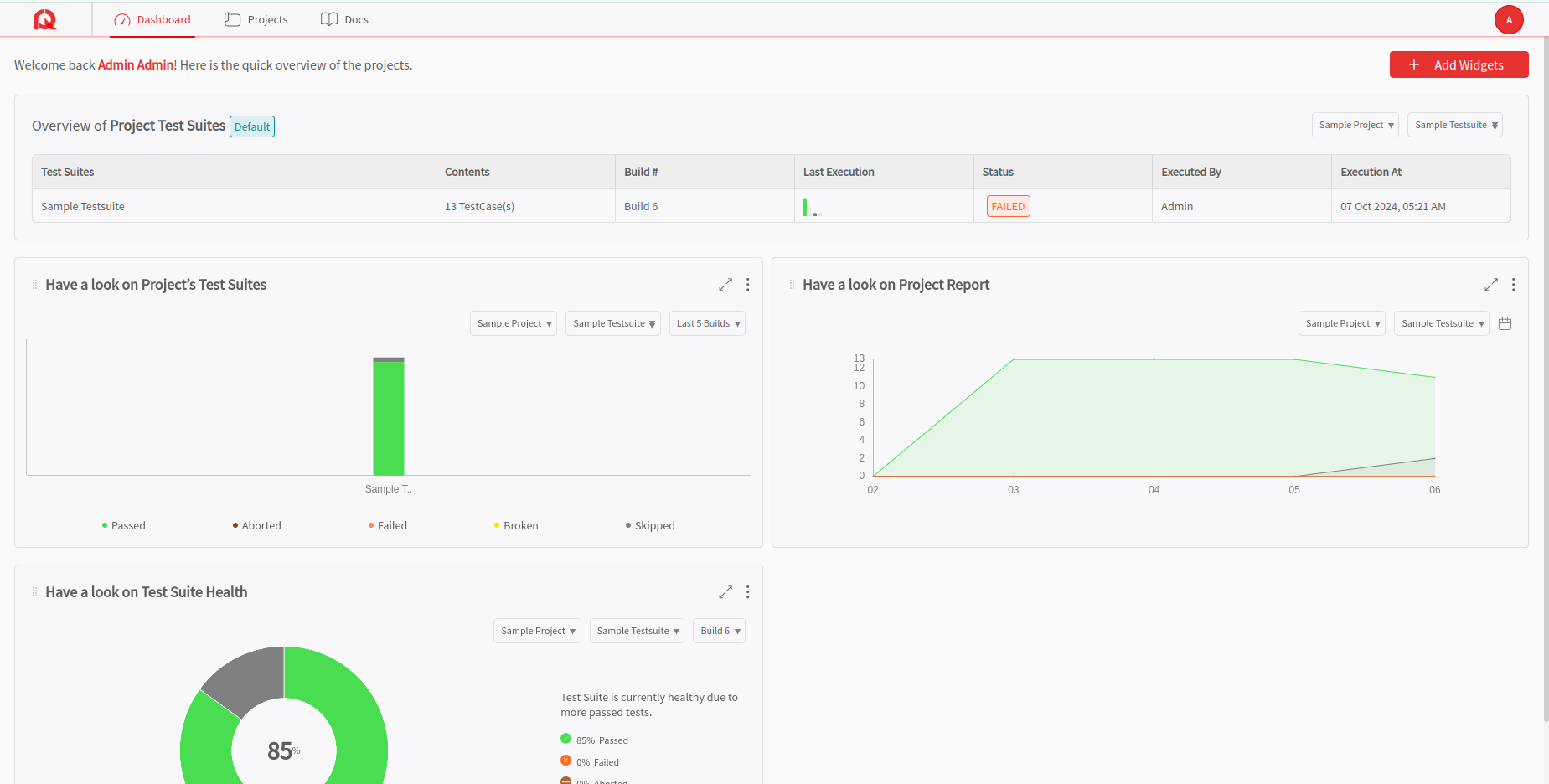Click the green Passed icon in health legend
The height and width of the screenshot is (784, 1549).
(565, 739)
